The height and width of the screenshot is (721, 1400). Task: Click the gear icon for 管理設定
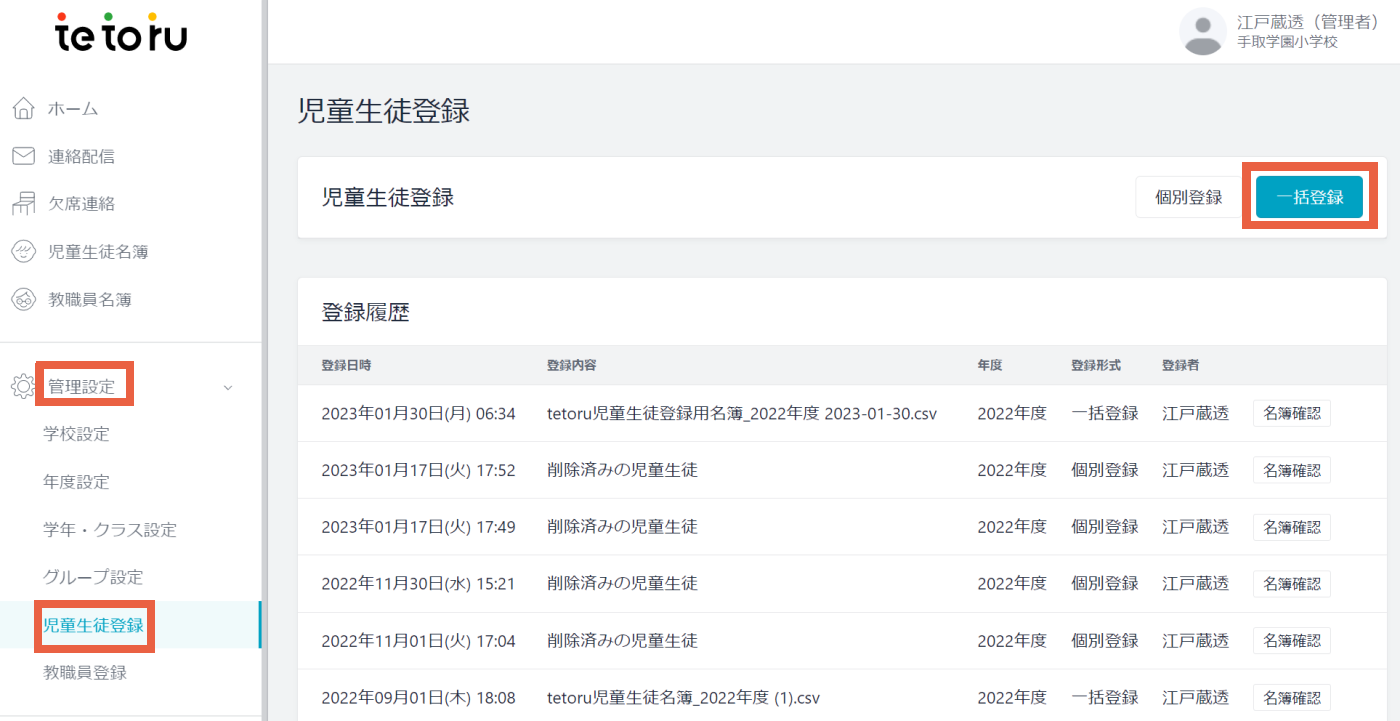pos(23,386)
